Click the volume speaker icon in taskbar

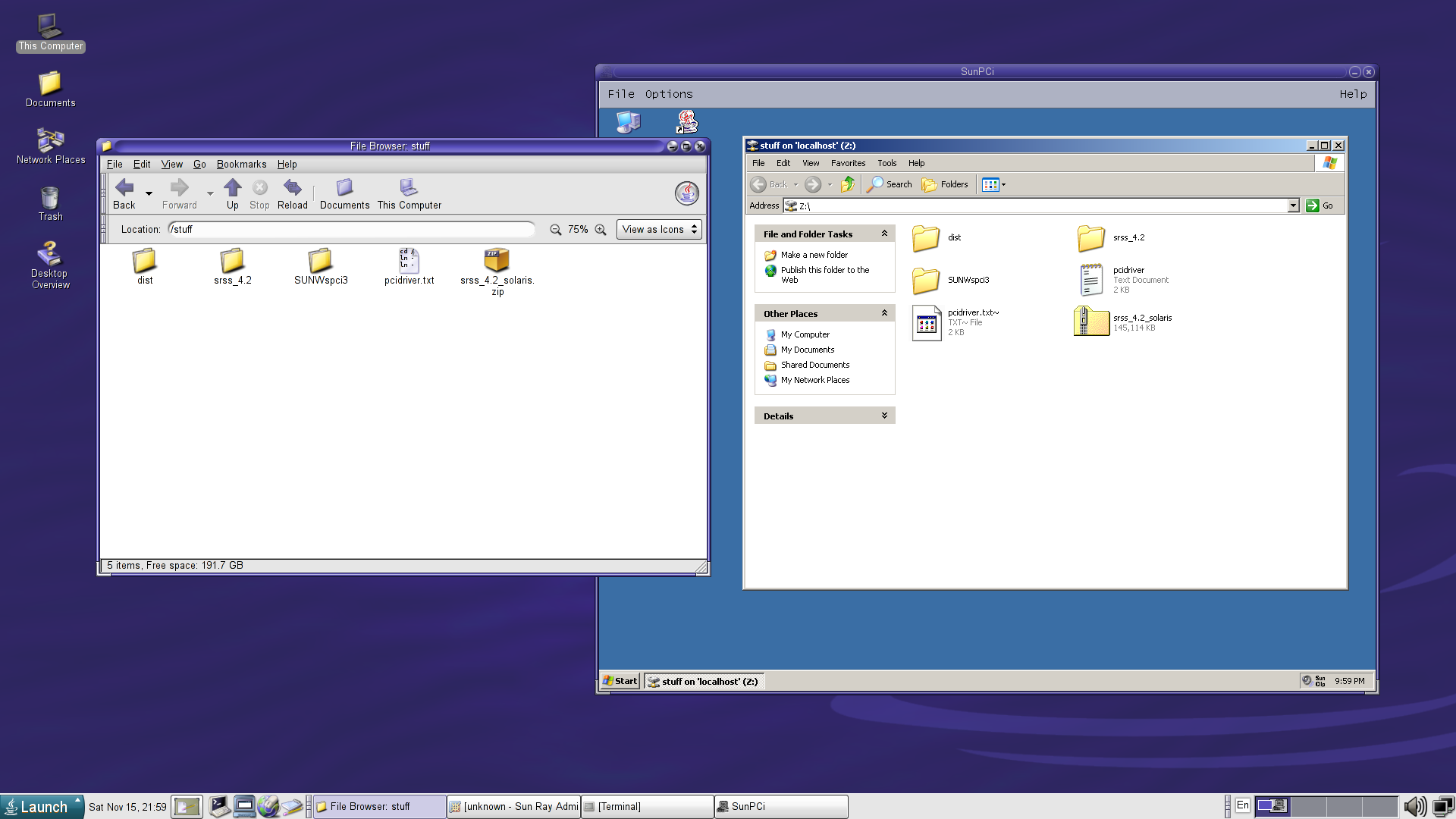point(1414,806)
